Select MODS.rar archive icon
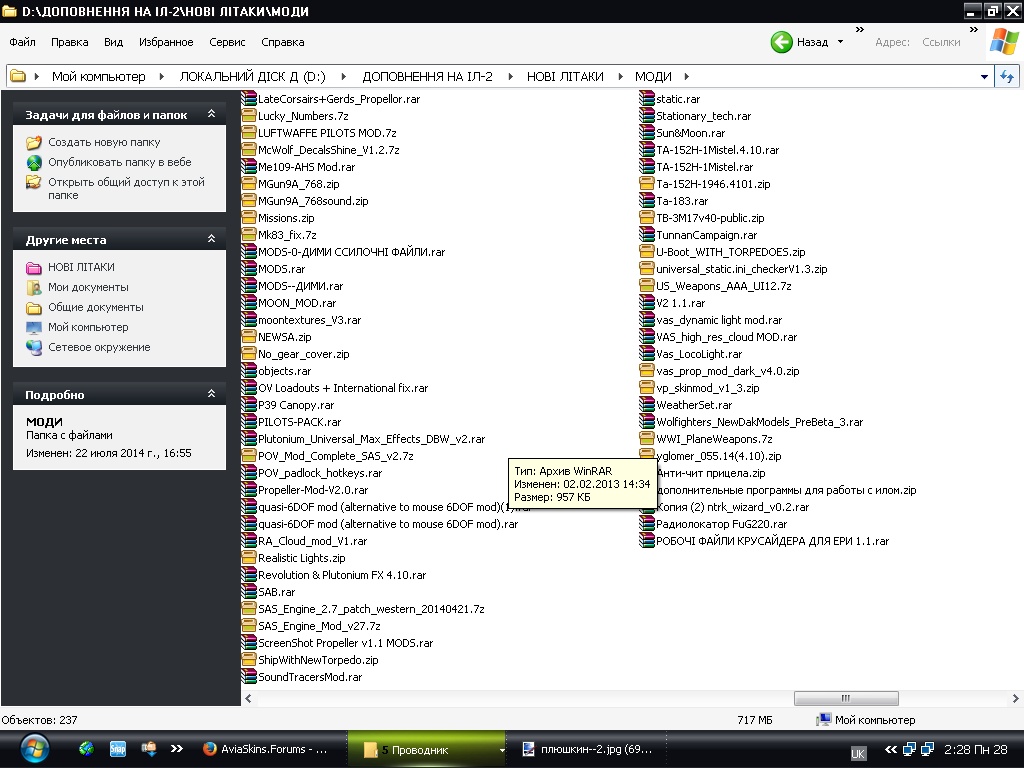The height and width of the screenshot is (768, 1024). [x=248, y=268]
